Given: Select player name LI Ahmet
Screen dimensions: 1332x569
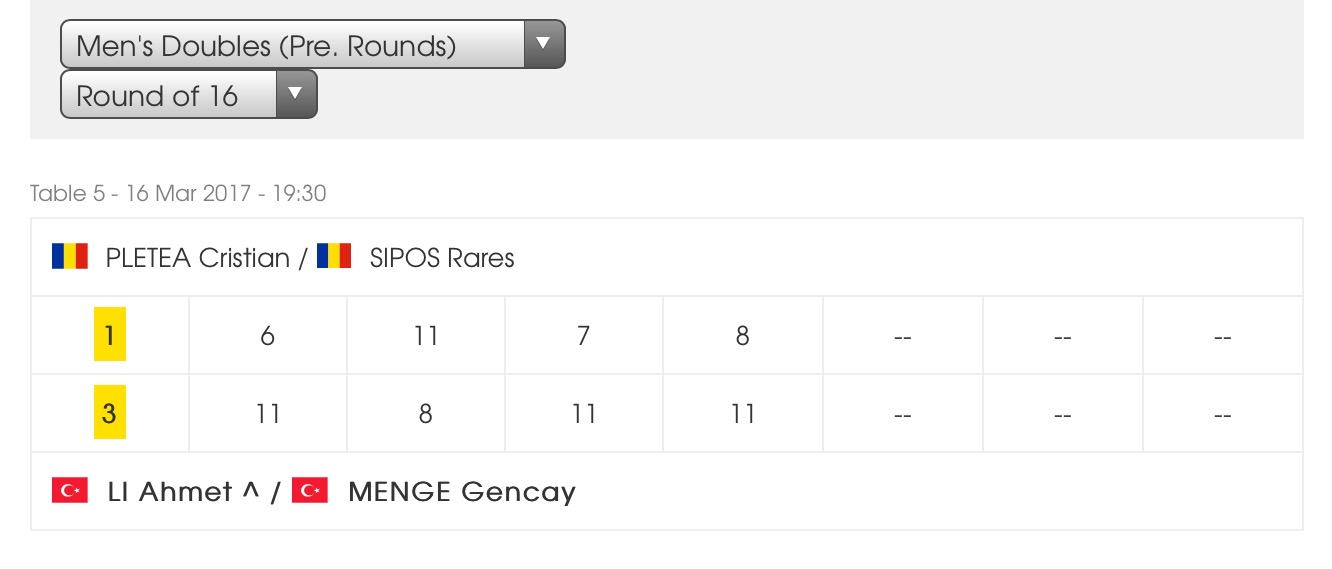Looking at the screenshot, I should coord(170,492).
